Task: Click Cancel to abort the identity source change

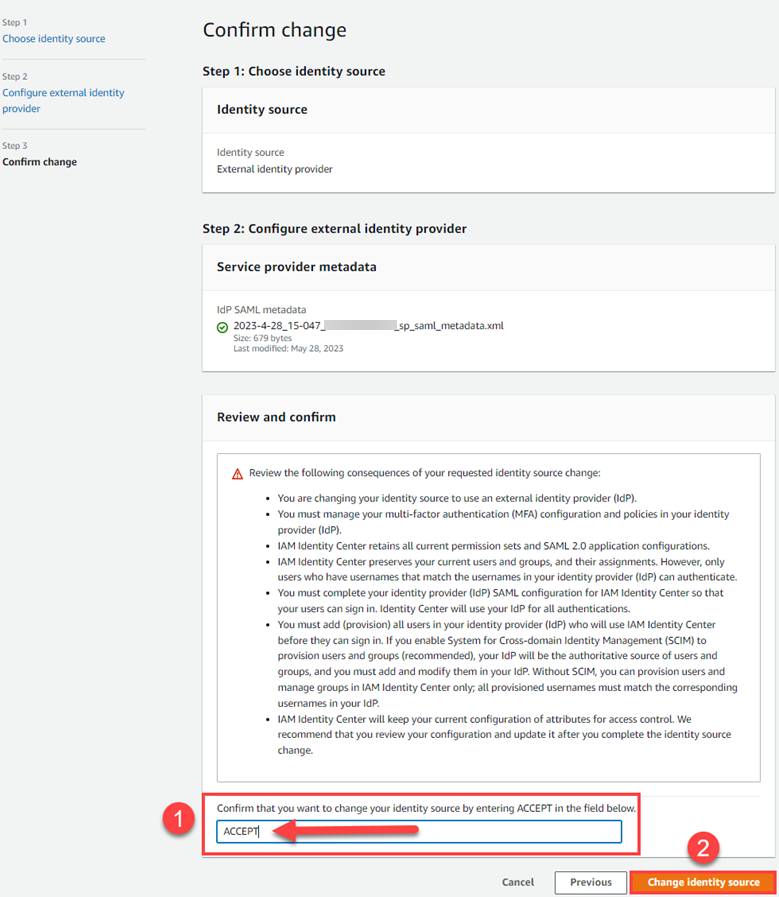Action: point(517,882)
